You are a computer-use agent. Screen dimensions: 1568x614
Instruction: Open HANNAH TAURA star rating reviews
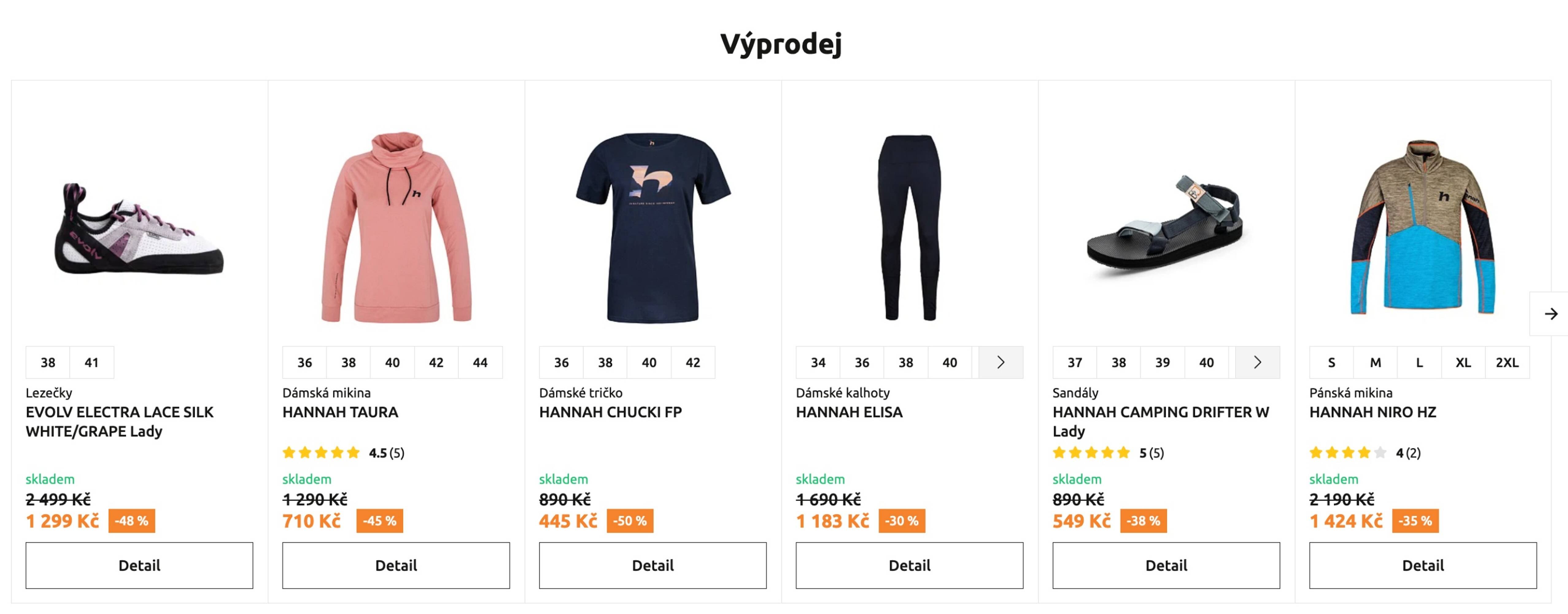pyautogui.click(x=343, y=453)
